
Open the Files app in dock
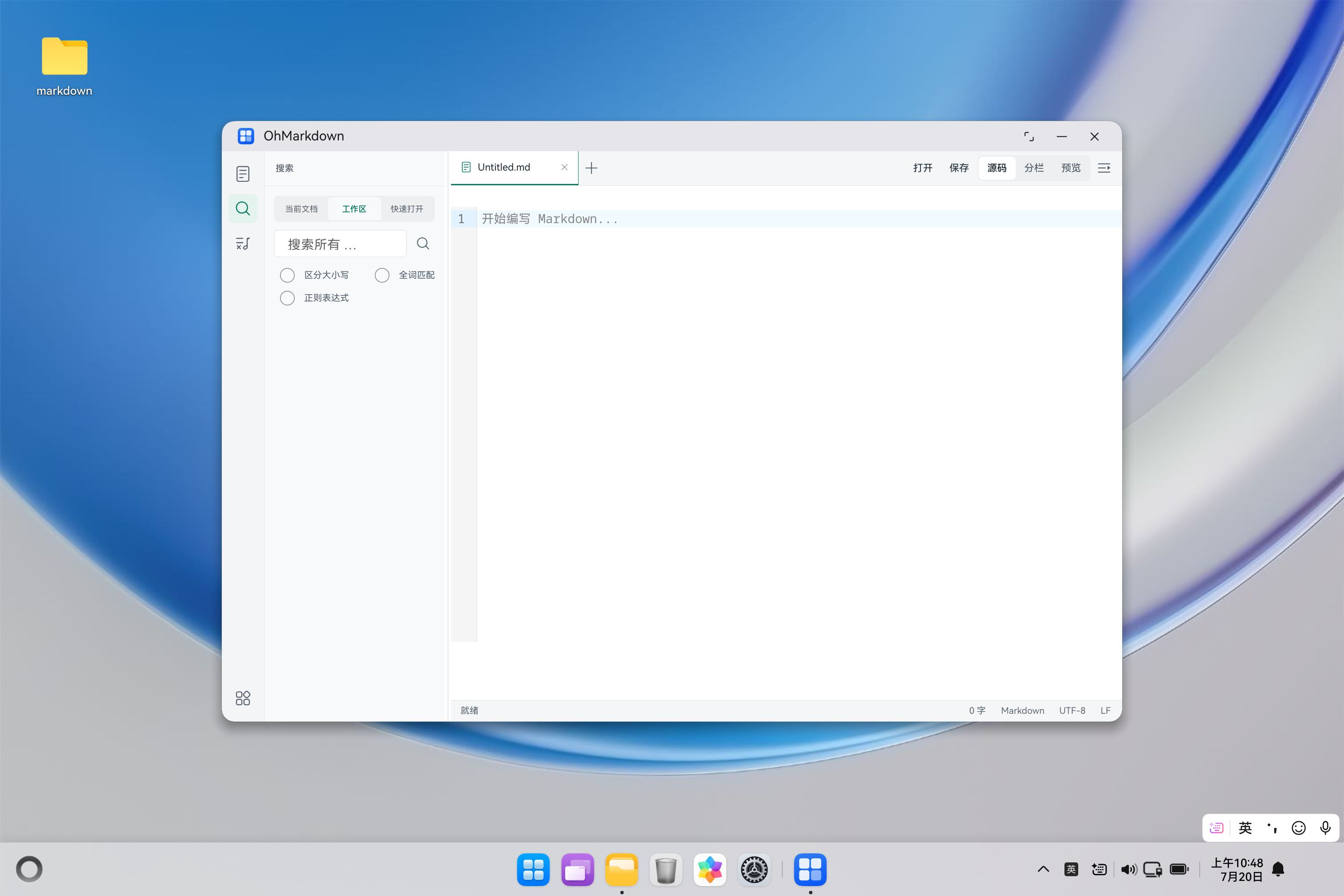[622, 869]
